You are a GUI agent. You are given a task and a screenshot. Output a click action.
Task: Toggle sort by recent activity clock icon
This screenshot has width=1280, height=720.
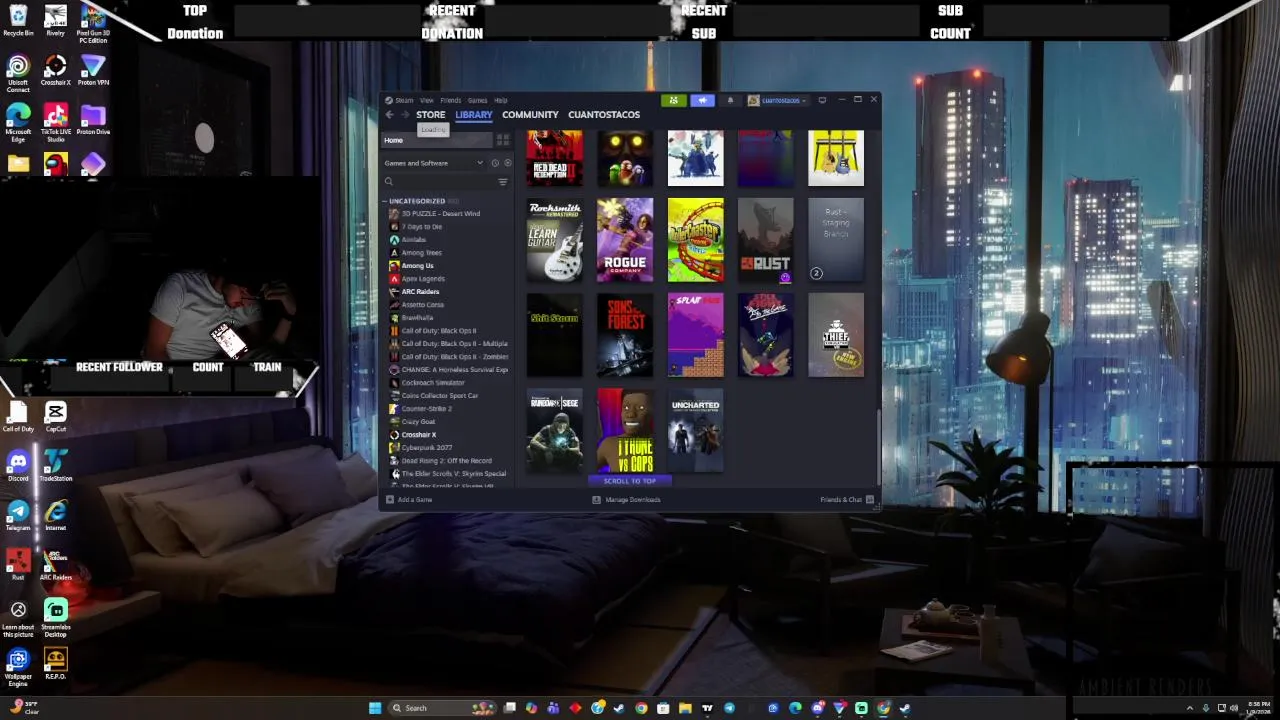point(495,163)
